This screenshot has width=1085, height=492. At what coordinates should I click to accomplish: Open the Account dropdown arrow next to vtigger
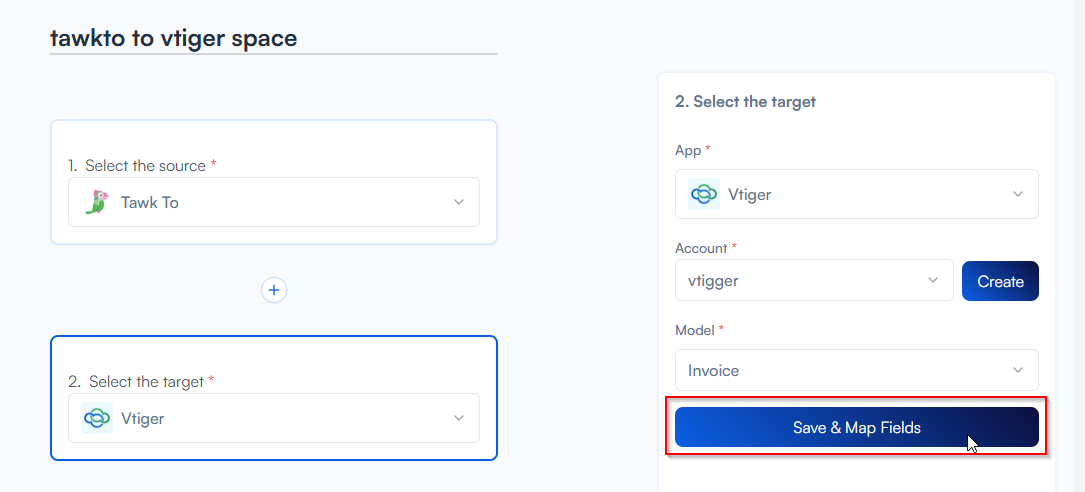coord(933,280)
